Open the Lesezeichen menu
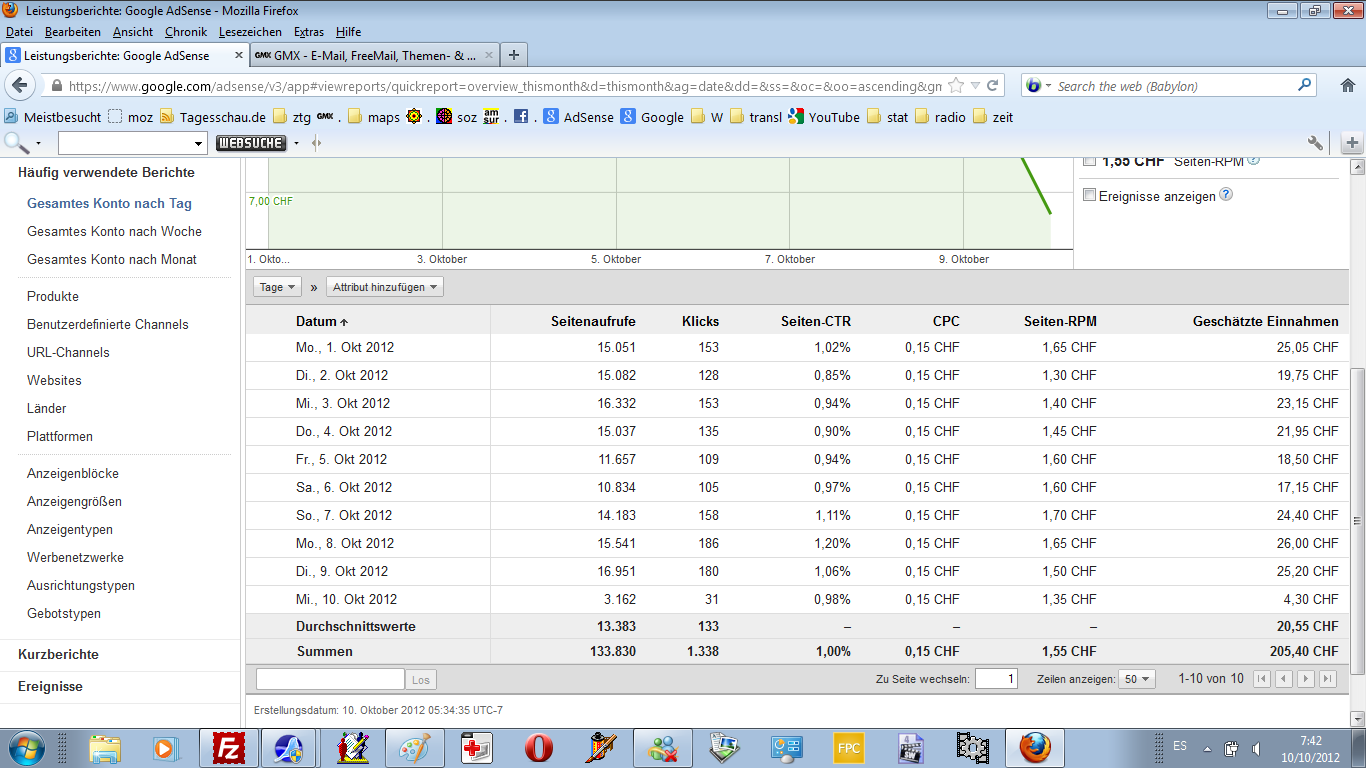Viewport: 1366px width, 768px height. [250, 32]
